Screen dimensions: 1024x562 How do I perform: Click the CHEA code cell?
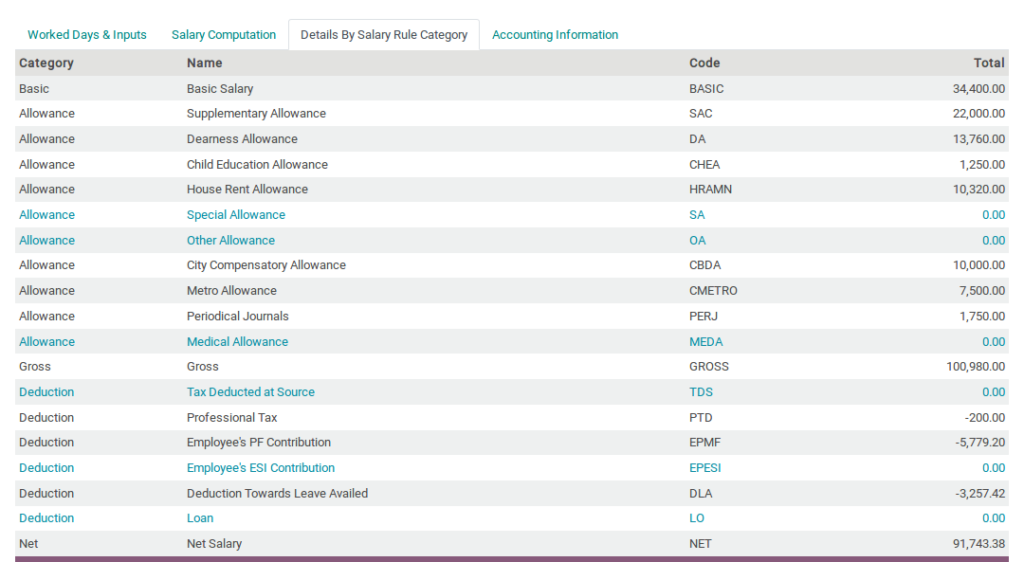pyautogui.click(x=705, y=164)
